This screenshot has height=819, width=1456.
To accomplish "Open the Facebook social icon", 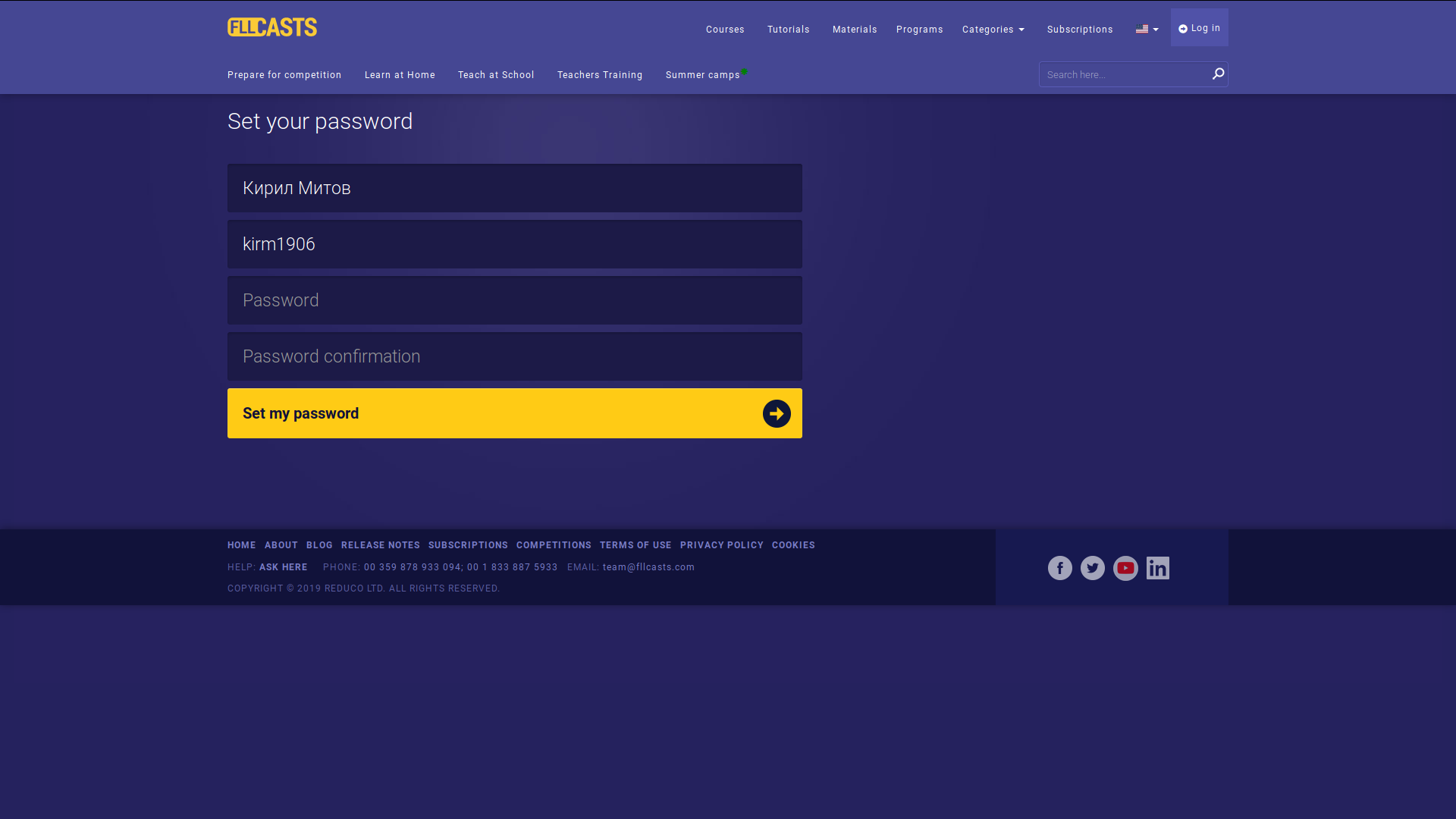I will coord(1059,568).
